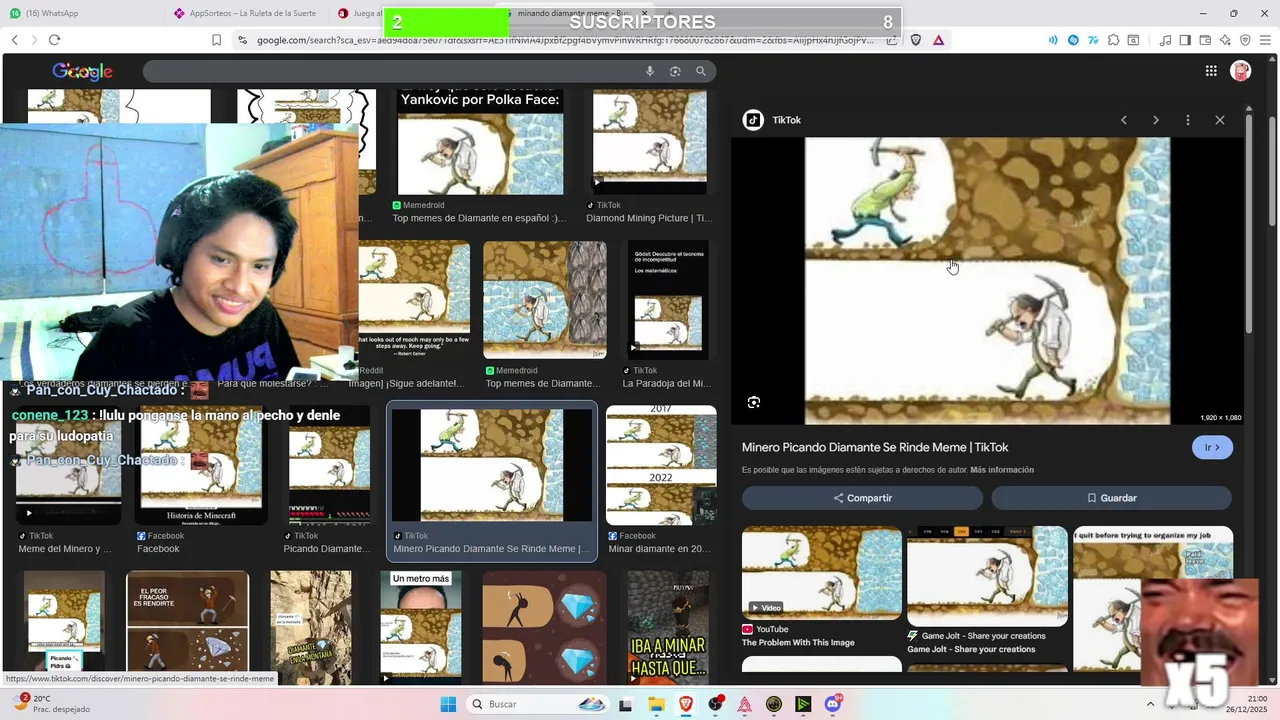Click Lens search icon on preview image
The height and width of the screenshot is (720, 1280).
(x=754, y=402)
